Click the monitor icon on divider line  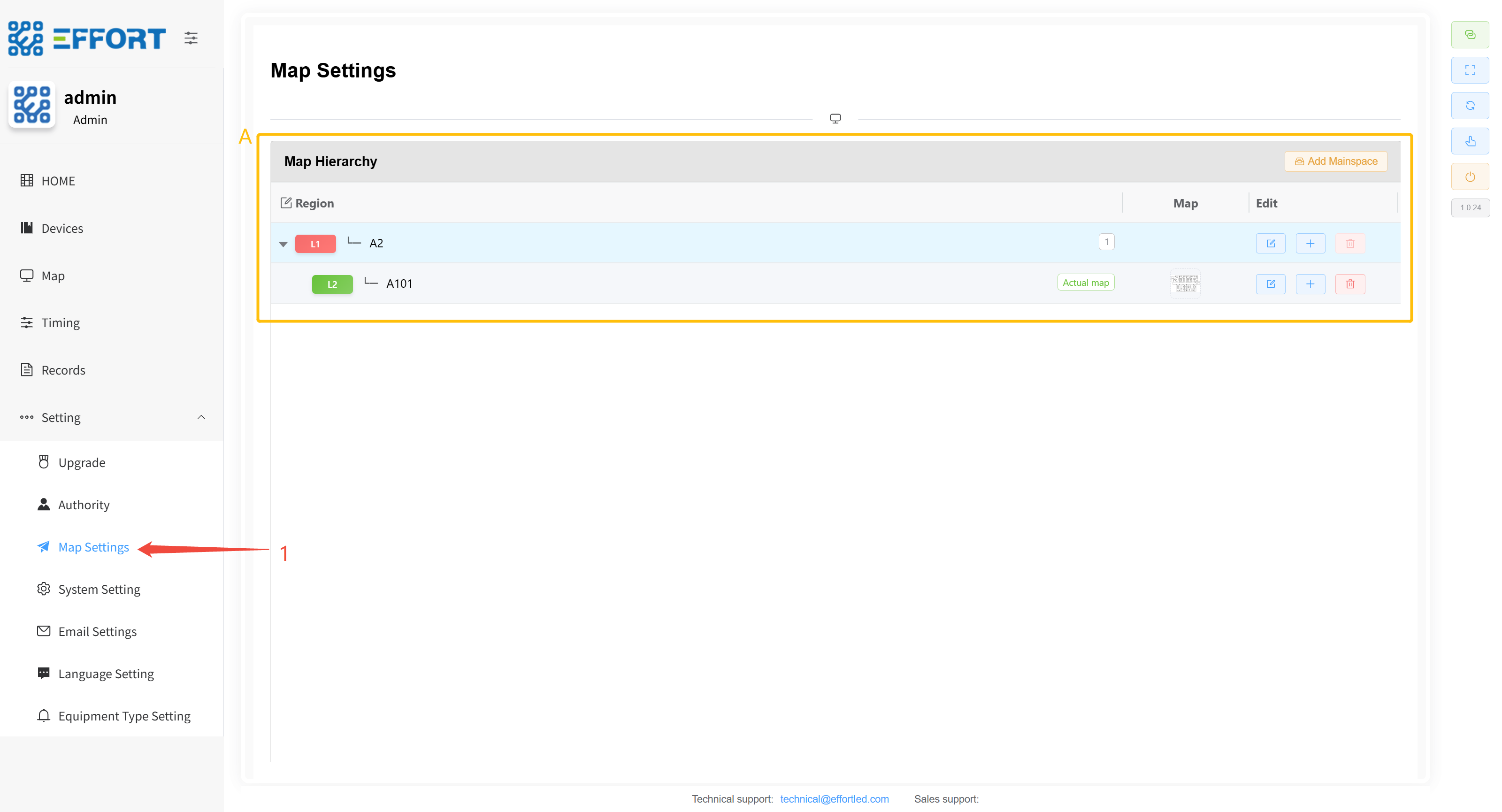click(835, 118)
